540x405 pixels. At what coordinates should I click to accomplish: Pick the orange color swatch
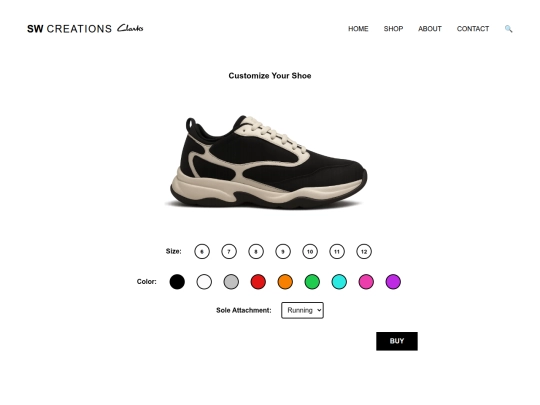tap(285, 282)
